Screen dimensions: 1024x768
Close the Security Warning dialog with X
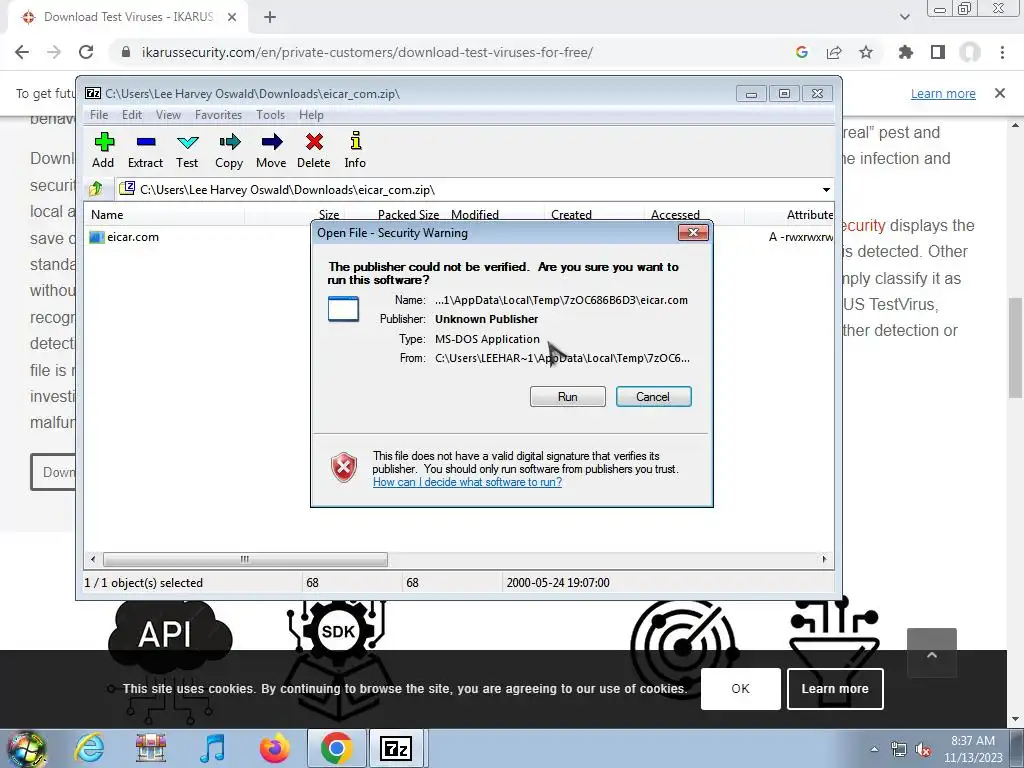[693, 232]
